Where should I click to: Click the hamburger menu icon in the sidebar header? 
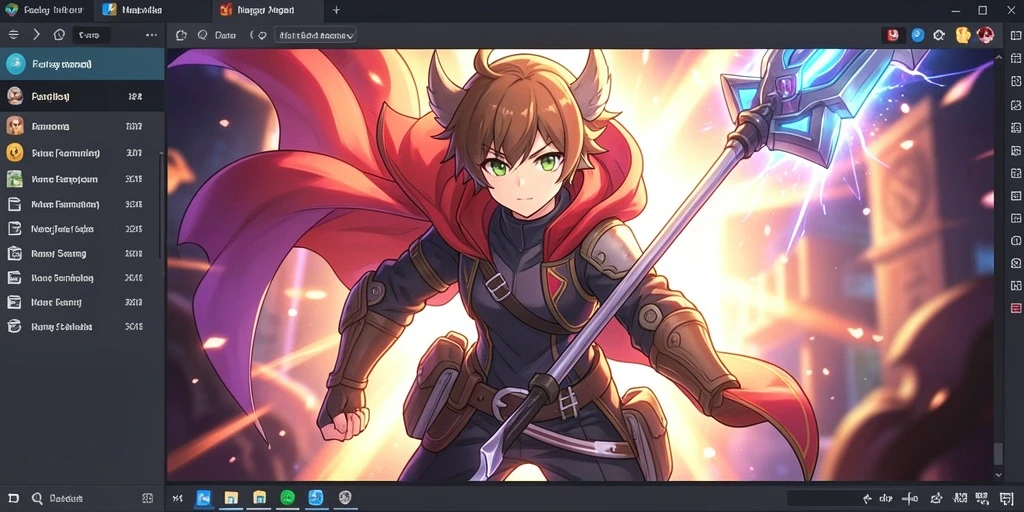click(14, 35)
